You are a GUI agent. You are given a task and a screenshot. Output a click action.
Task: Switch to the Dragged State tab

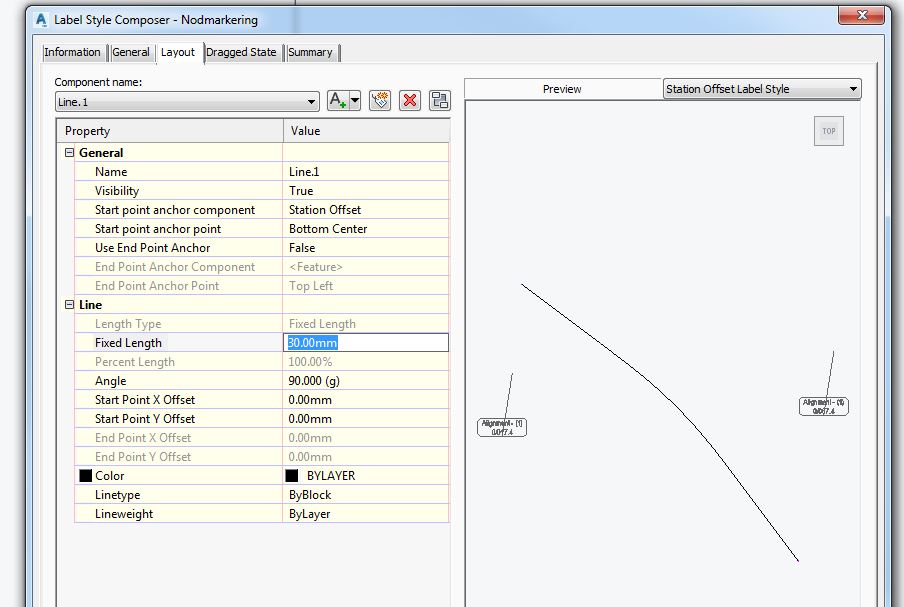pyautogui.click(x=243, y=52)
